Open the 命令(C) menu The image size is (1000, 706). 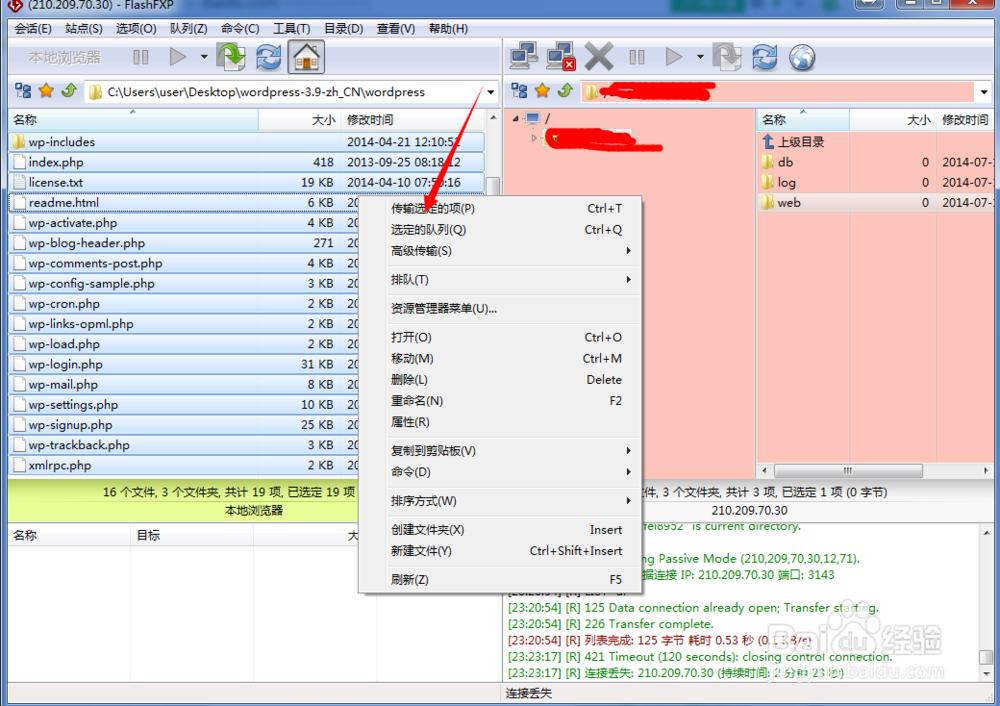(x=240, y=29)
